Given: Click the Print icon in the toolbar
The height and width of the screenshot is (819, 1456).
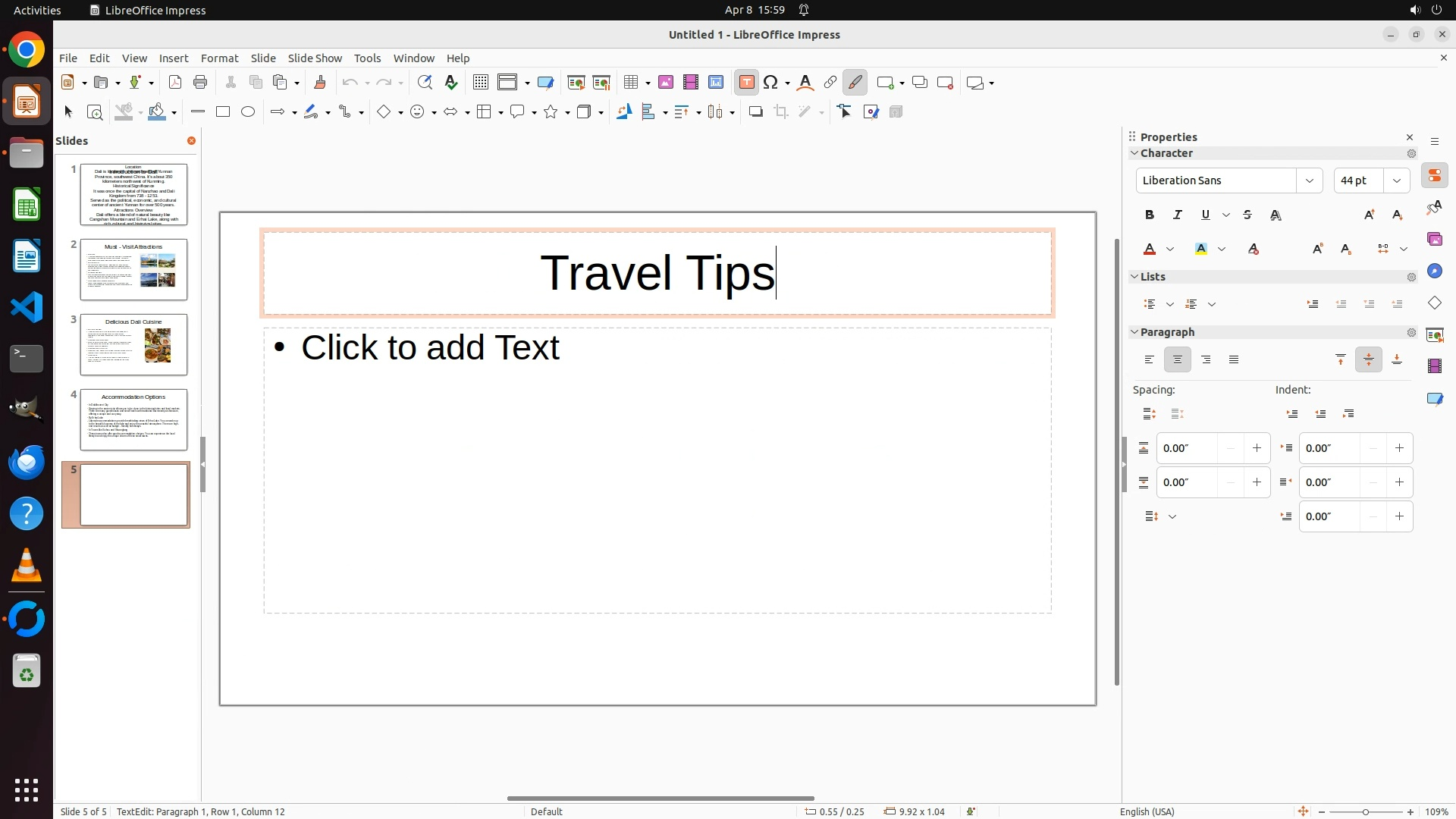Looking at the screenshot, I should (x=200, y=83).
